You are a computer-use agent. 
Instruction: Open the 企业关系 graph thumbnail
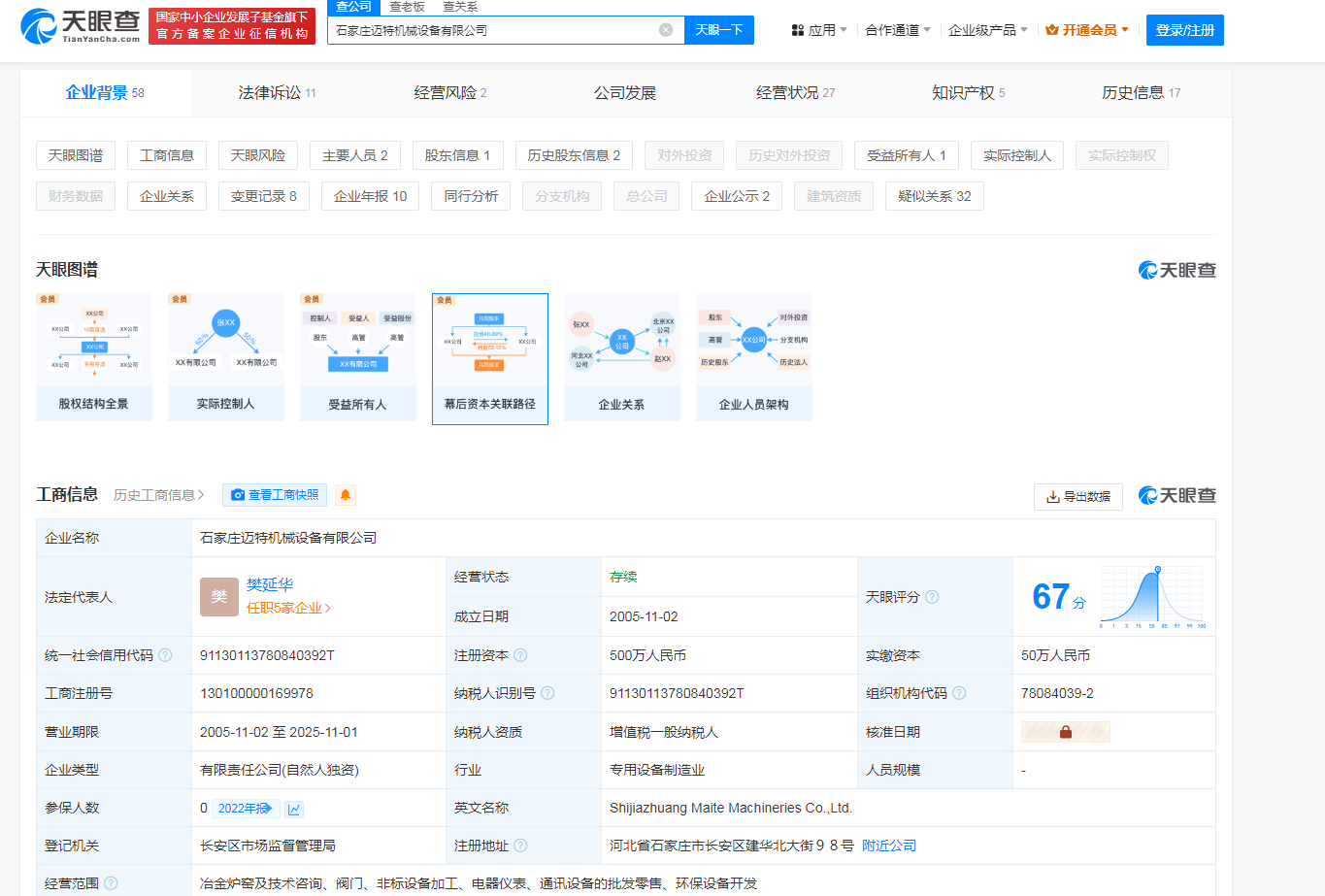coord(622,357)
